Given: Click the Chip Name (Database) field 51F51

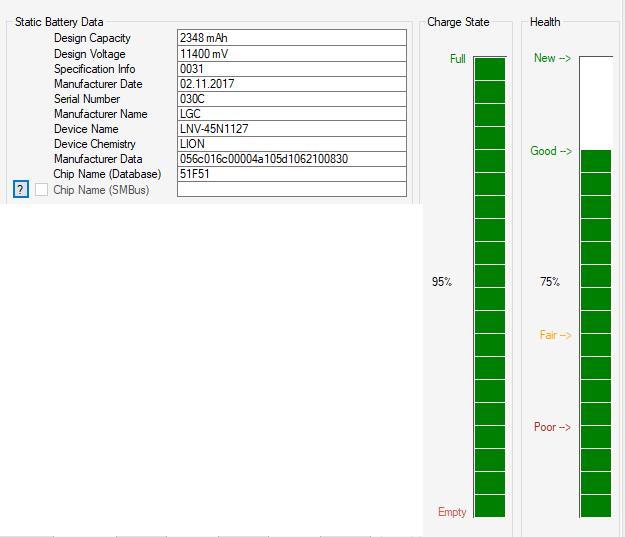Looking at the screenshot, I should tap(292, 174).
